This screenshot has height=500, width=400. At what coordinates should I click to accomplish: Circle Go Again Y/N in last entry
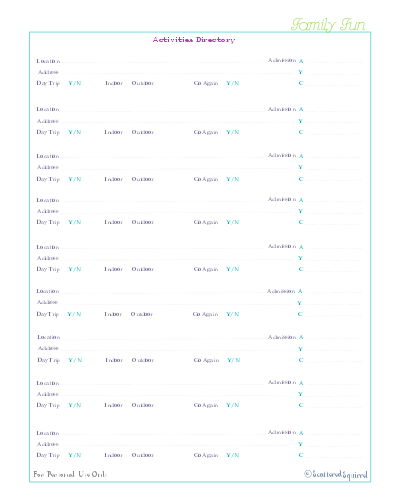(233, 455)
